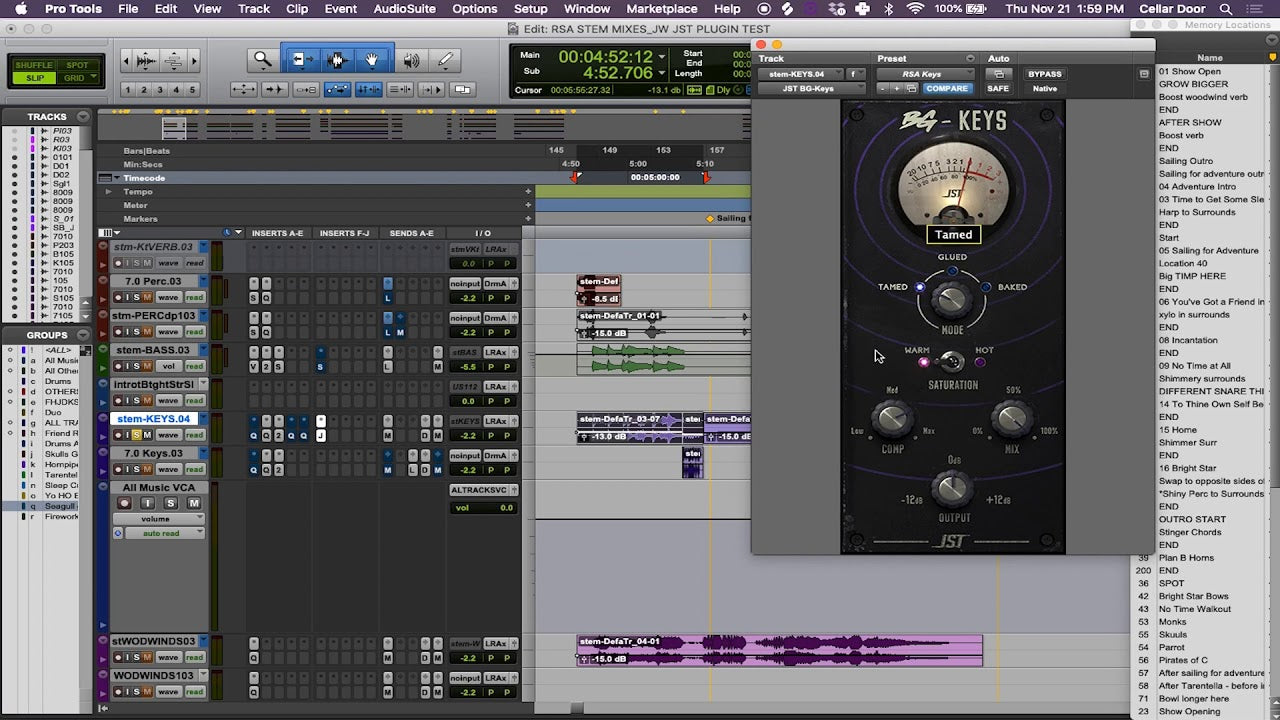Click the preset settings copy icon
The image size is (1280, 720).
(909, 88)
